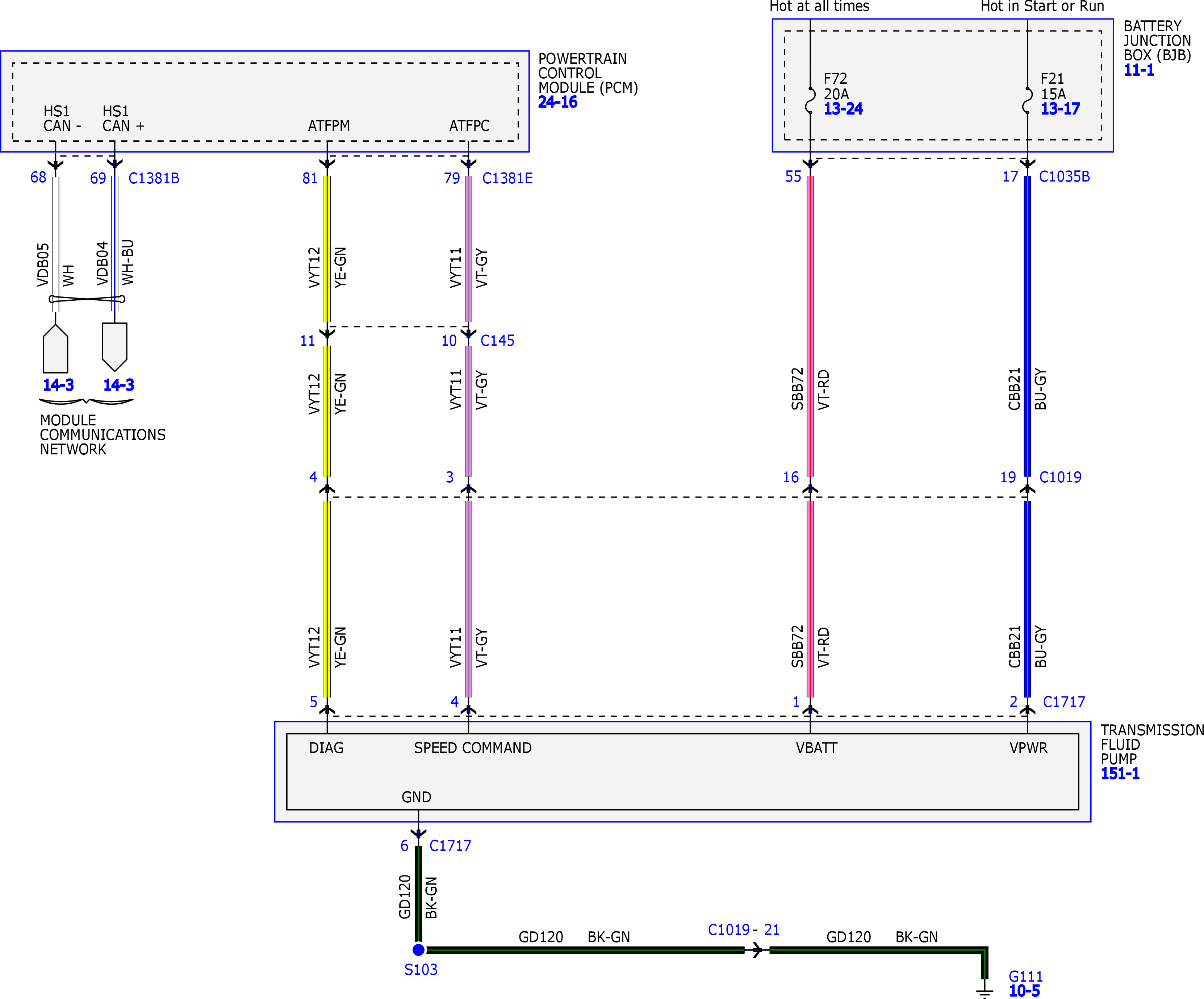The image size is (1204, 999).
Task: Open PCM page reference 24-16
Action: point(557,102)
